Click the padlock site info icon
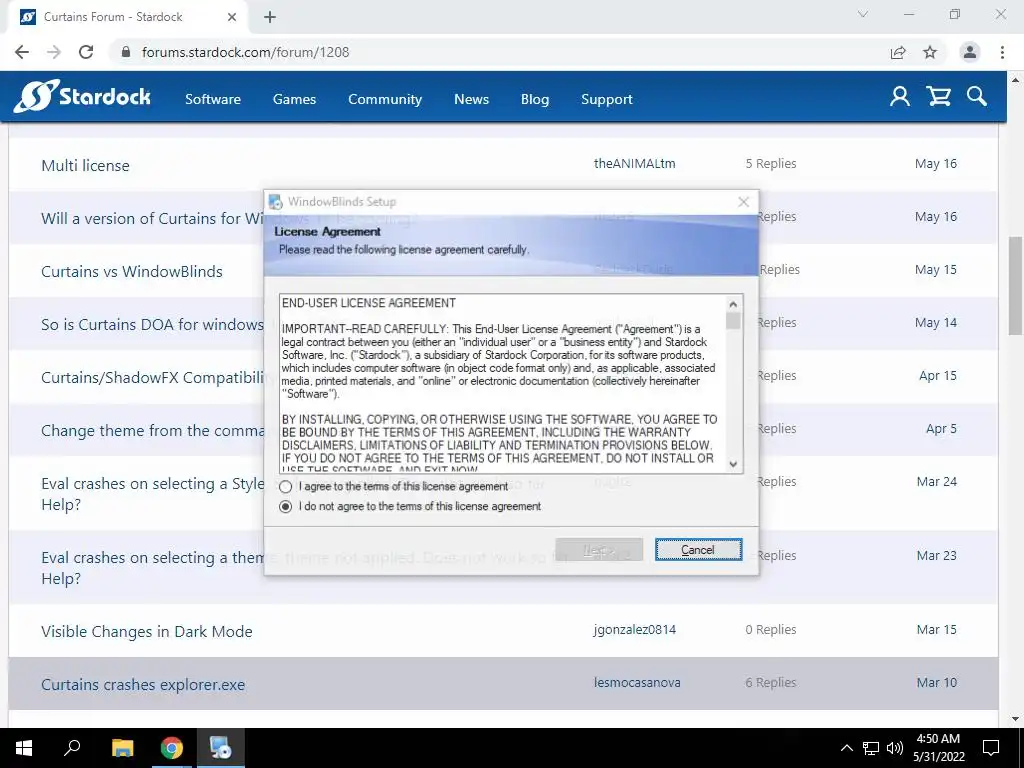 [126, 52]
